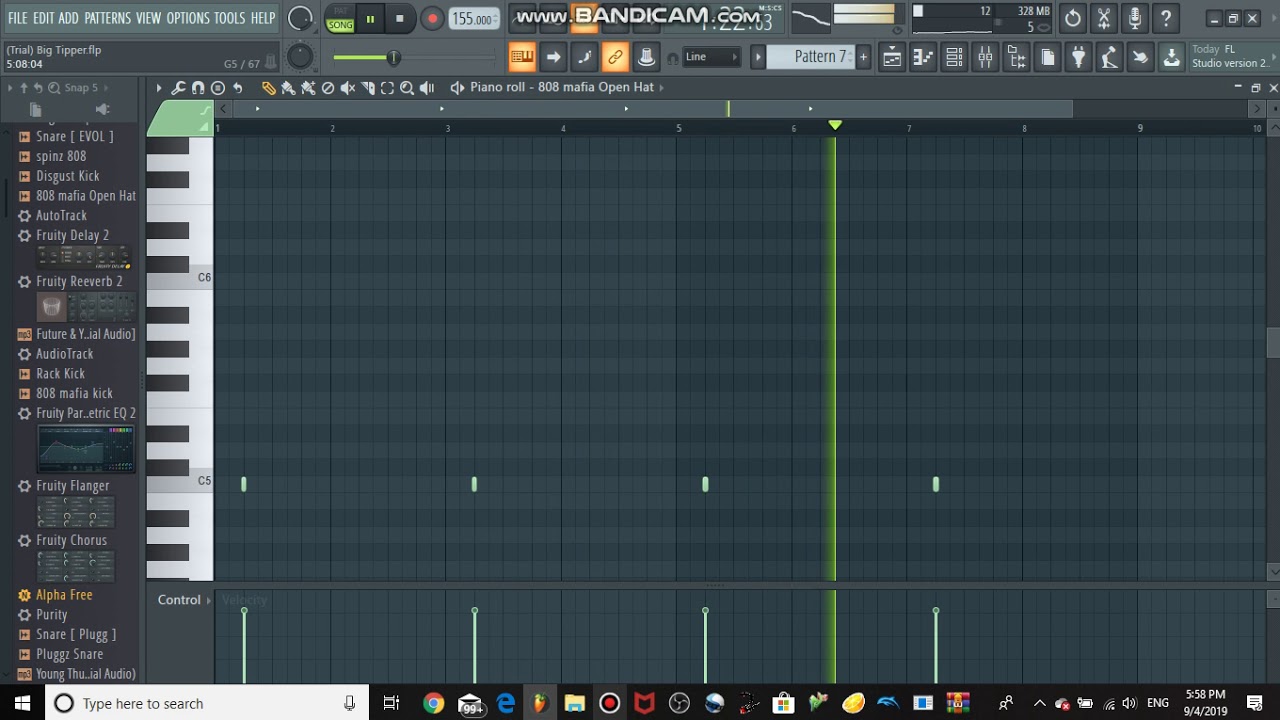Screen dimensions: 1280x720
Task: Expand the pattern selector left arrow menu
Action: [x=758, y=57]
